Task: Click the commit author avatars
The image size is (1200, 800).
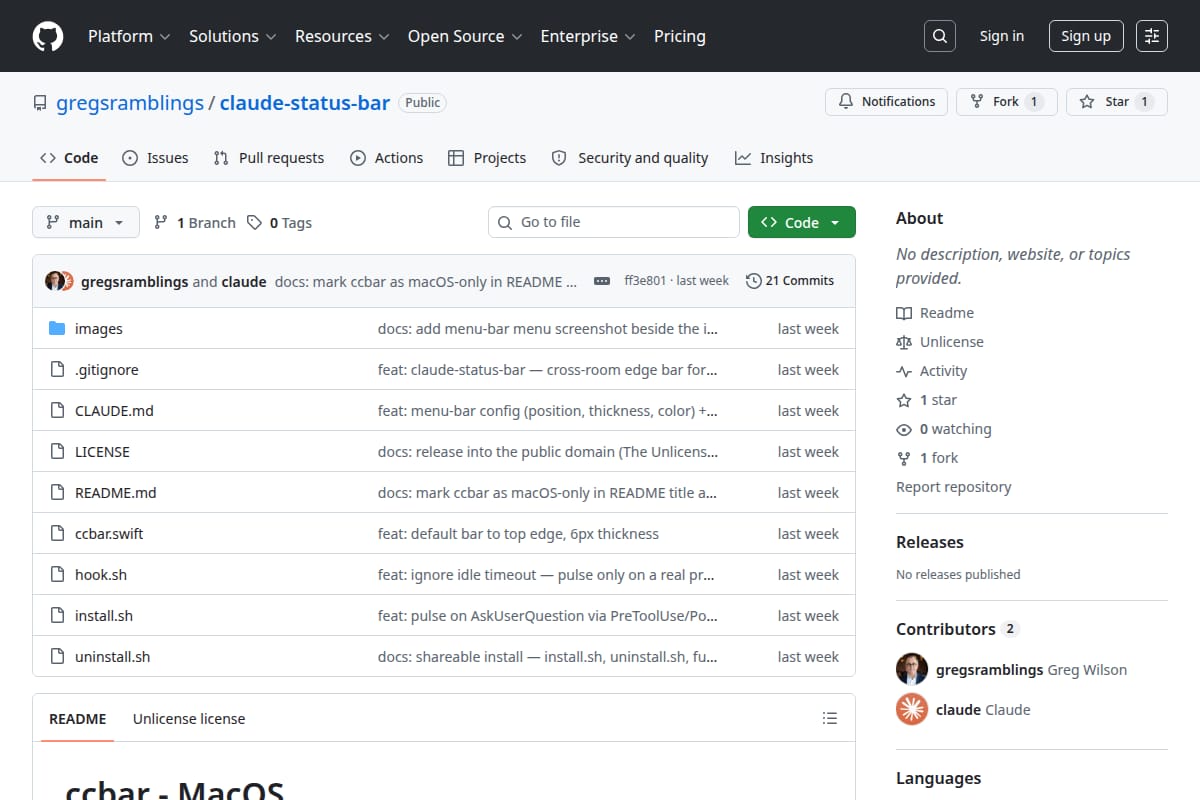Action: click(59, 281)
